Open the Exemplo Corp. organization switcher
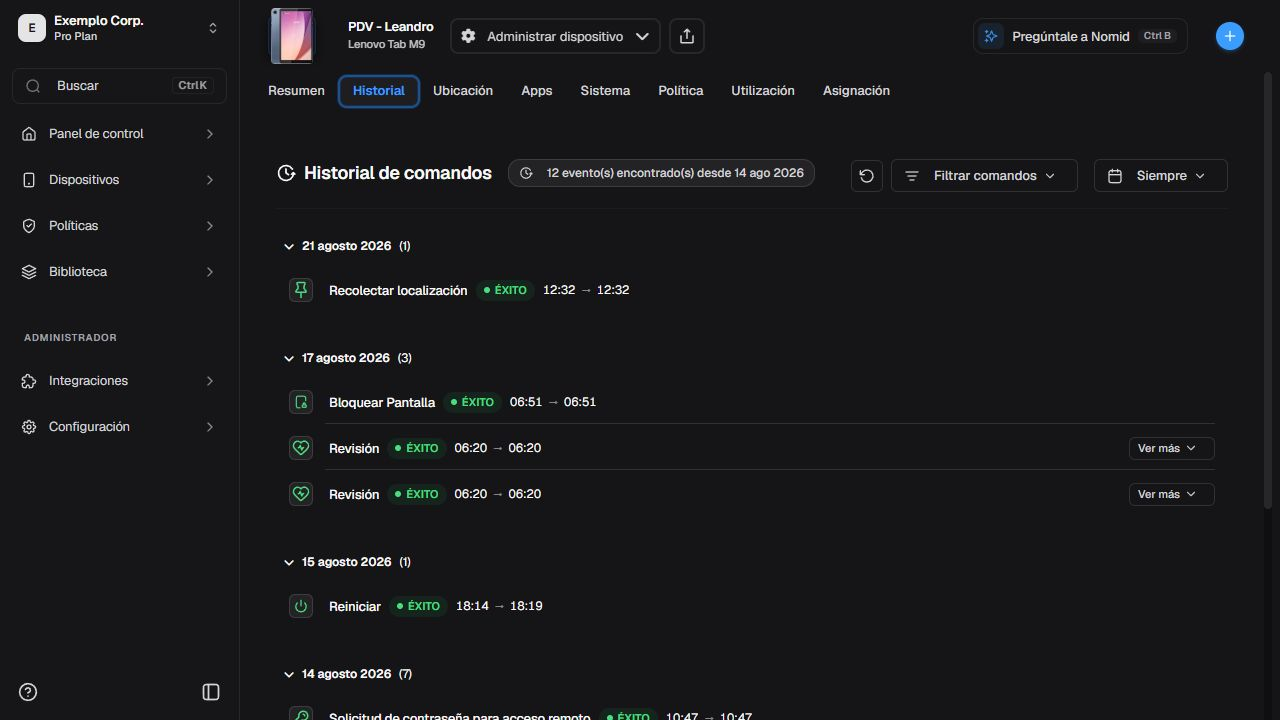This screenshot has width=1280, height=720. pos(119,28)
